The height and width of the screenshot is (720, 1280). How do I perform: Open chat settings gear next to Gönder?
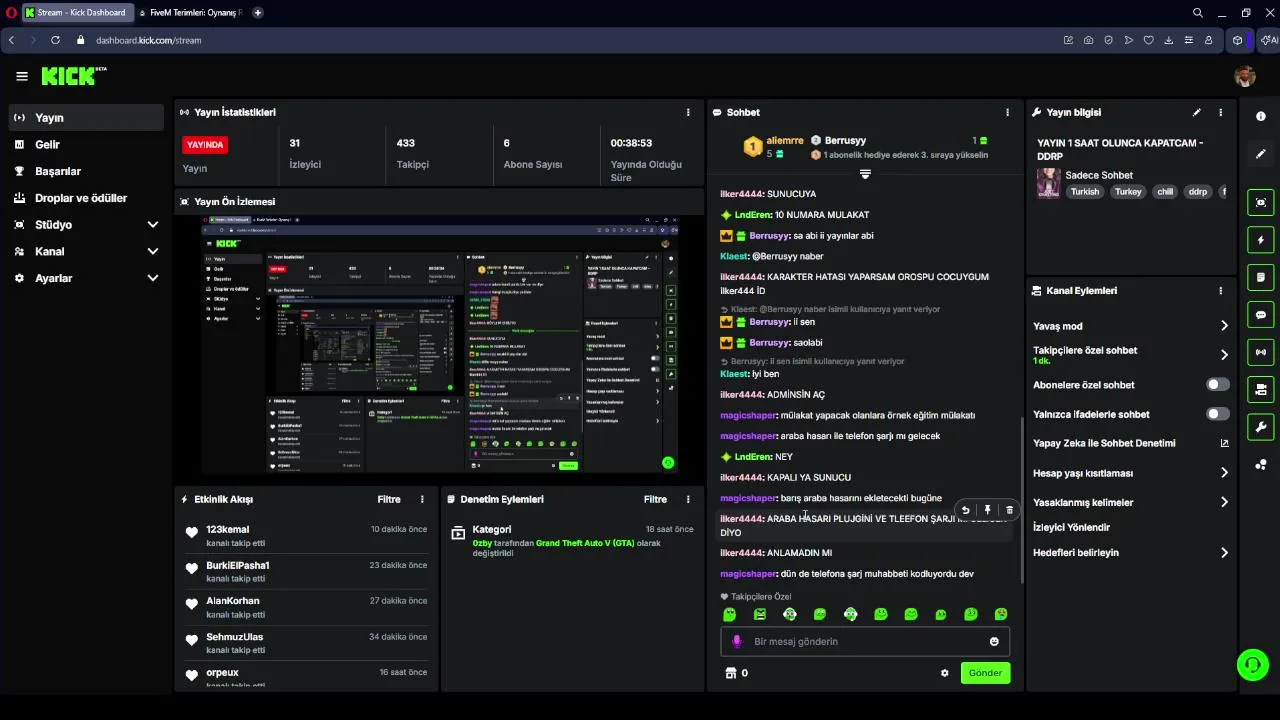click(944, 673)
